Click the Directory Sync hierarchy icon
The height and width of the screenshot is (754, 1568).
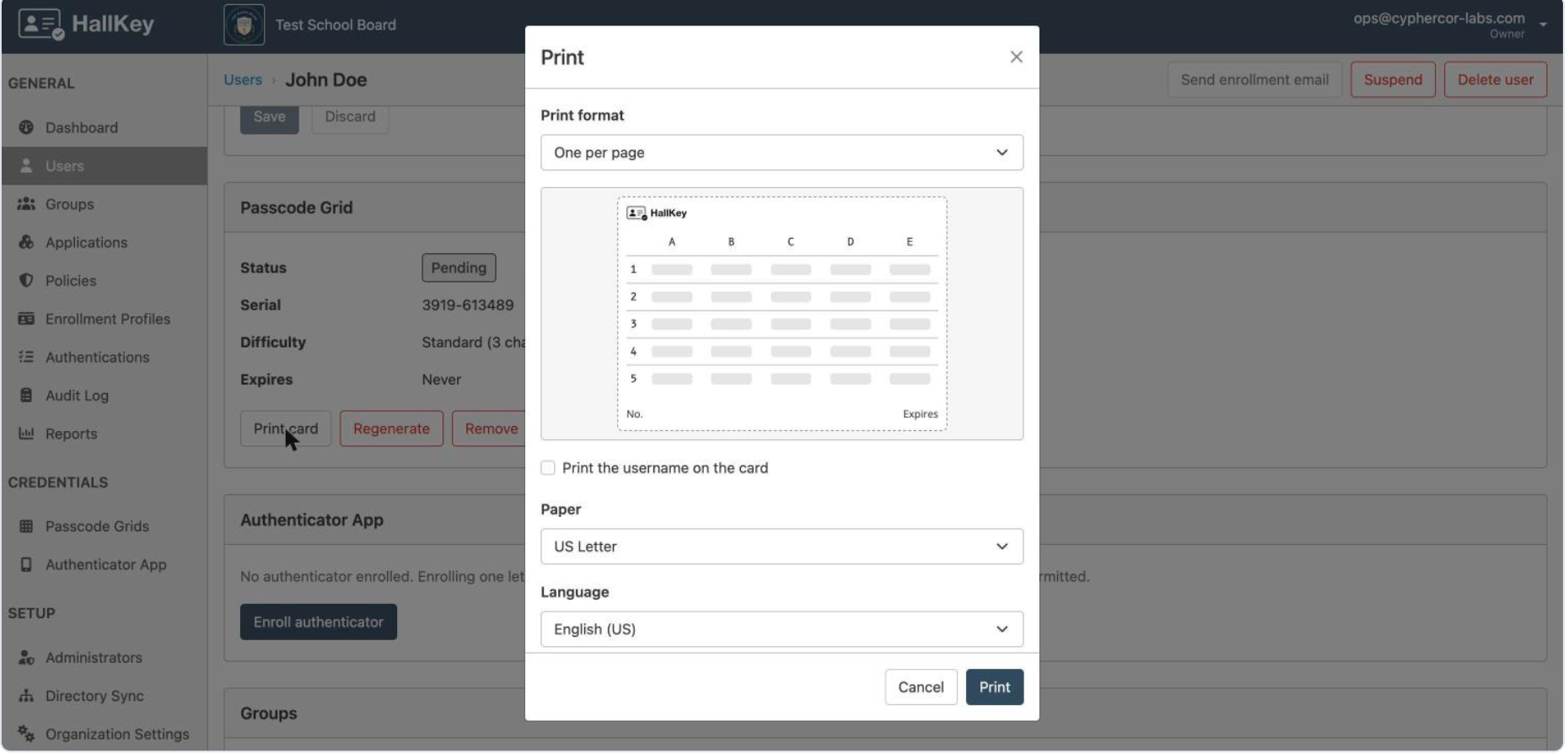26,696
